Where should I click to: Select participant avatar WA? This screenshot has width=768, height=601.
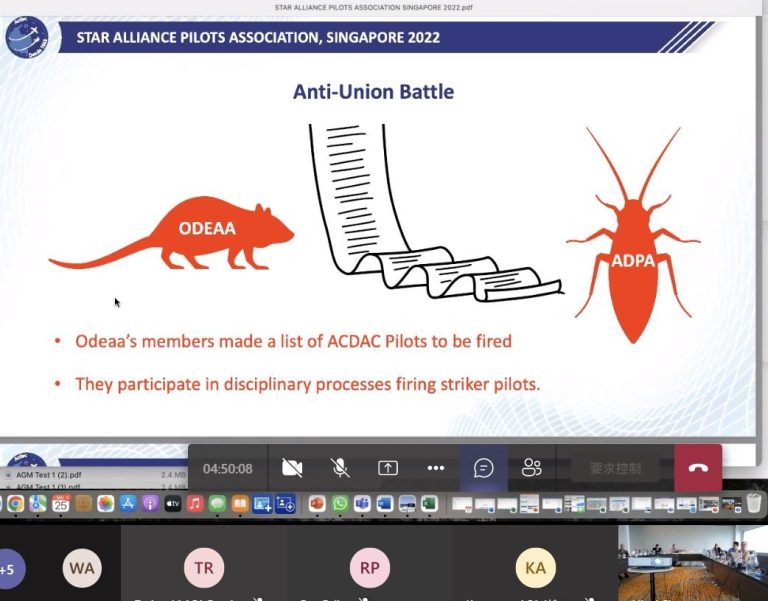click(x=82, y=568)
